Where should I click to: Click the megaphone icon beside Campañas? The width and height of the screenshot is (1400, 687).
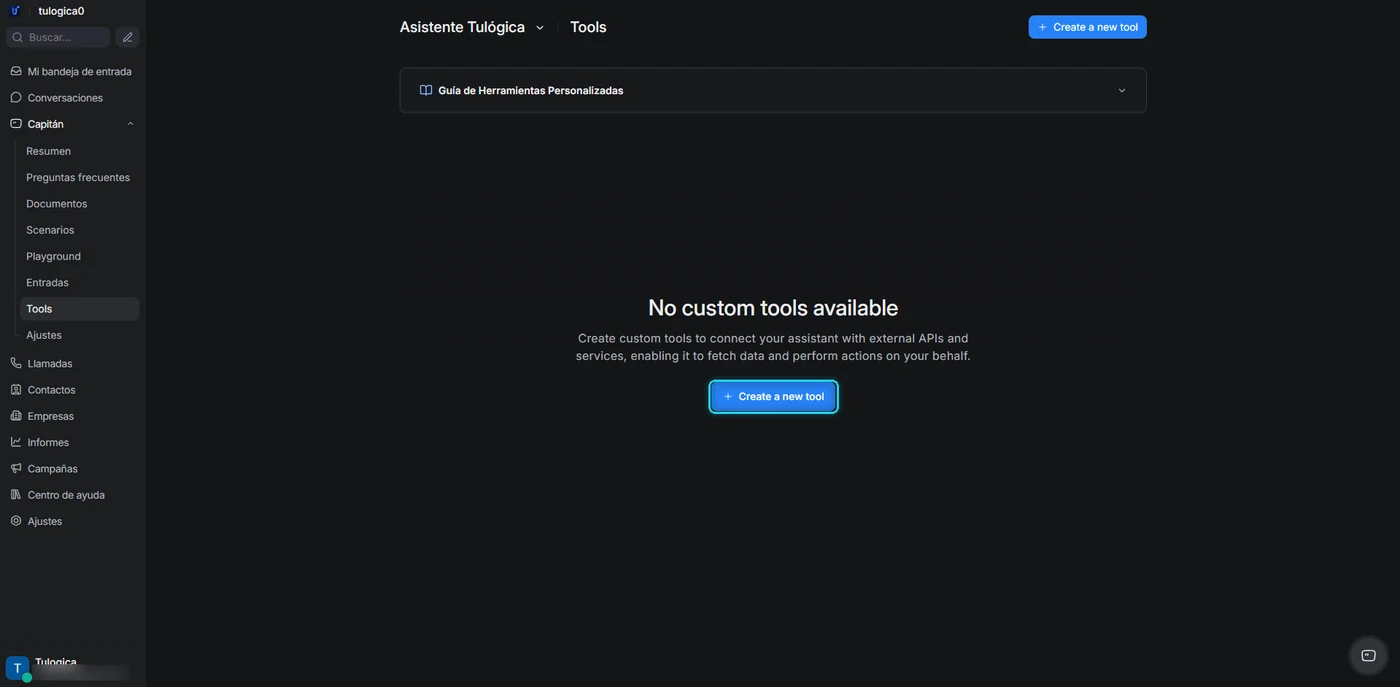click(x=16, y=468)
